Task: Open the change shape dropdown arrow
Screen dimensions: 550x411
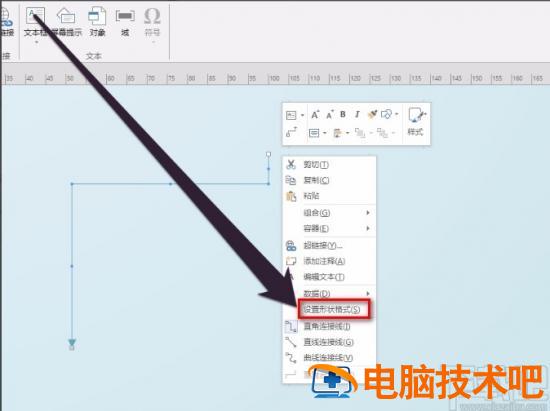Action: click(x=396, y=114)
